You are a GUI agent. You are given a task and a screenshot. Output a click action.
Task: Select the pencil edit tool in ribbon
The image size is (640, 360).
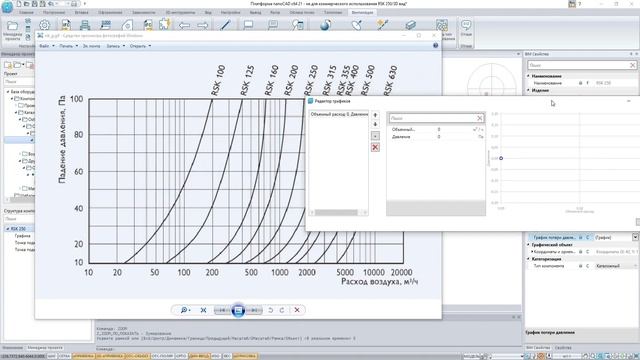225,25
